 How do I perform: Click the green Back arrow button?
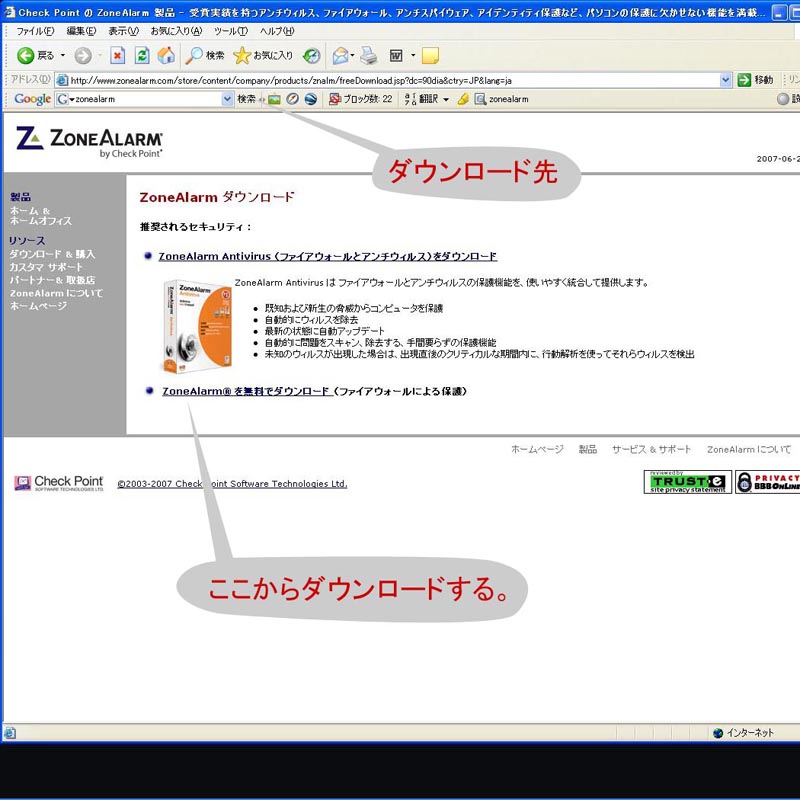26,56
